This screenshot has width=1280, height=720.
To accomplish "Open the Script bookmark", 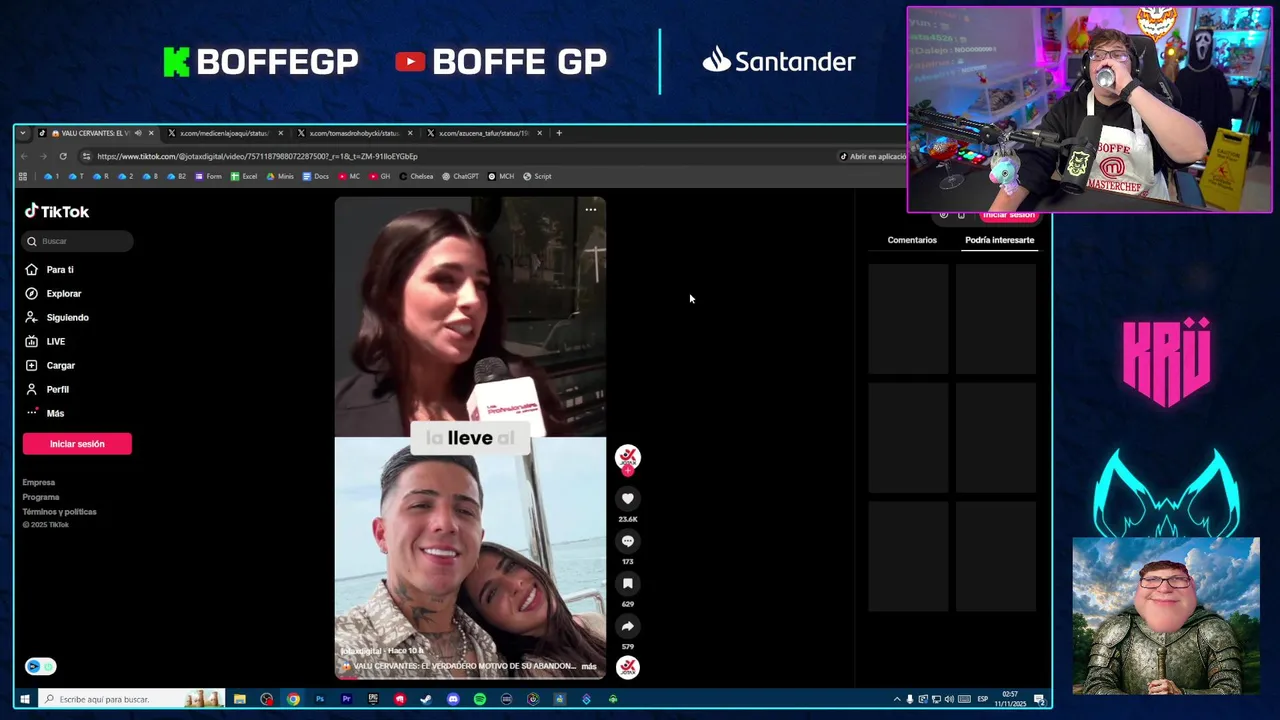I will pyautogui.click(x=537, y=176).
